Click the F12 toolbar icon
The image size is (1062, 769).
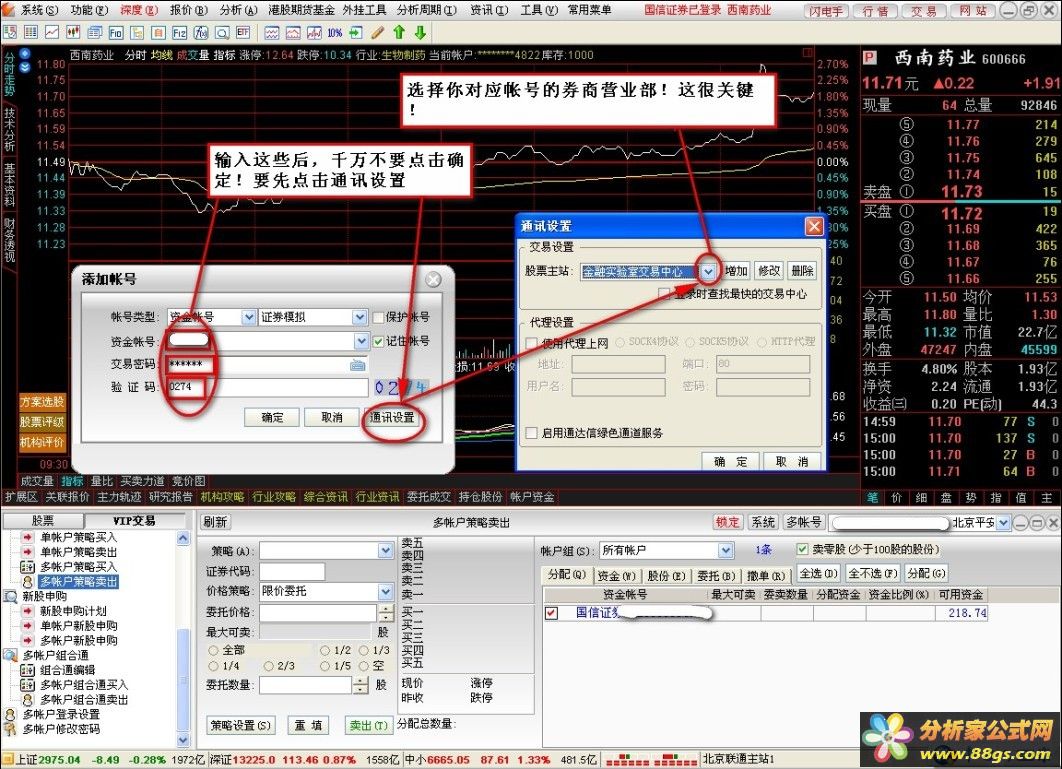[x=179, y=32]
